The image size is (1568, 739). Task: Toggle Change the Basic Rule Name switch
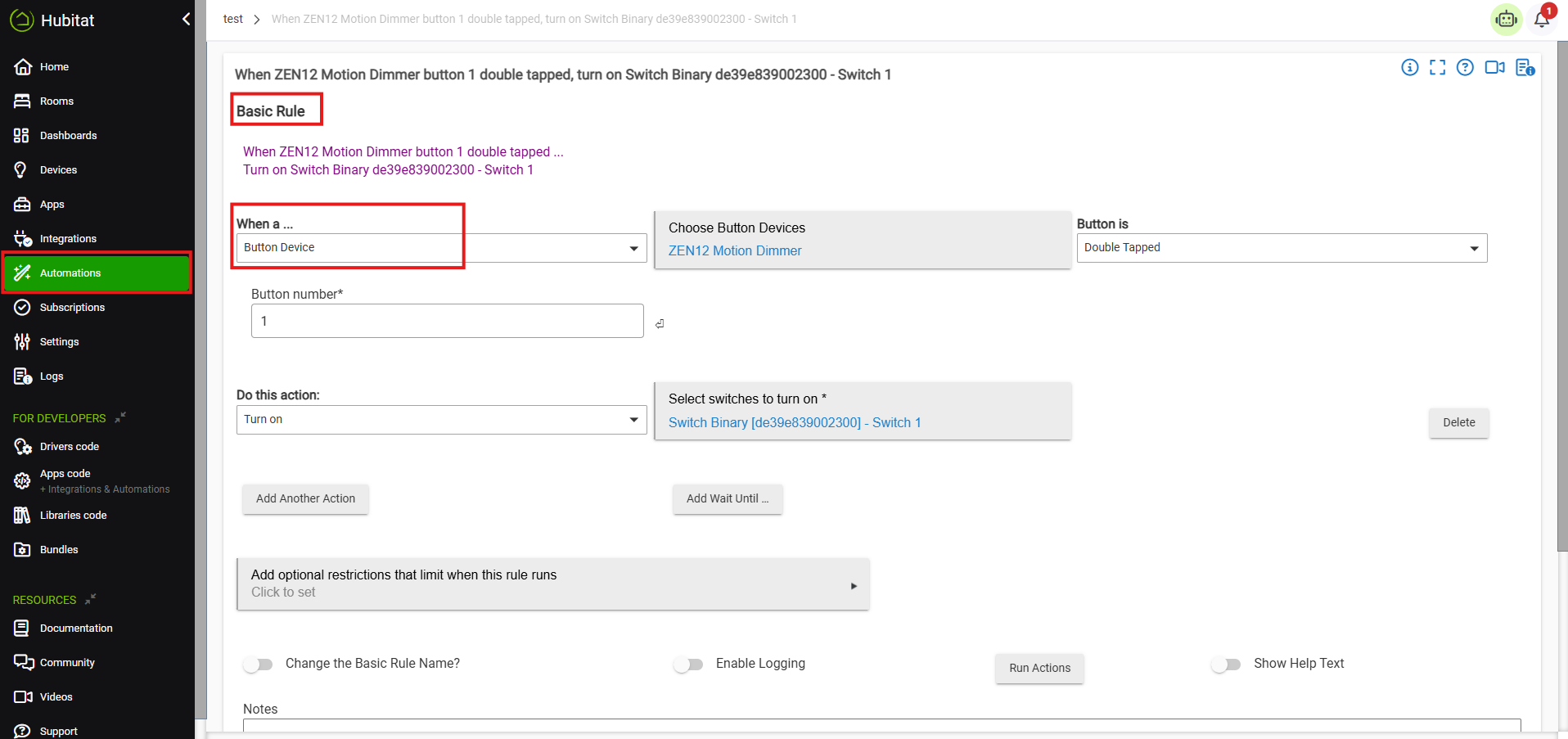(x=258, y=665)
